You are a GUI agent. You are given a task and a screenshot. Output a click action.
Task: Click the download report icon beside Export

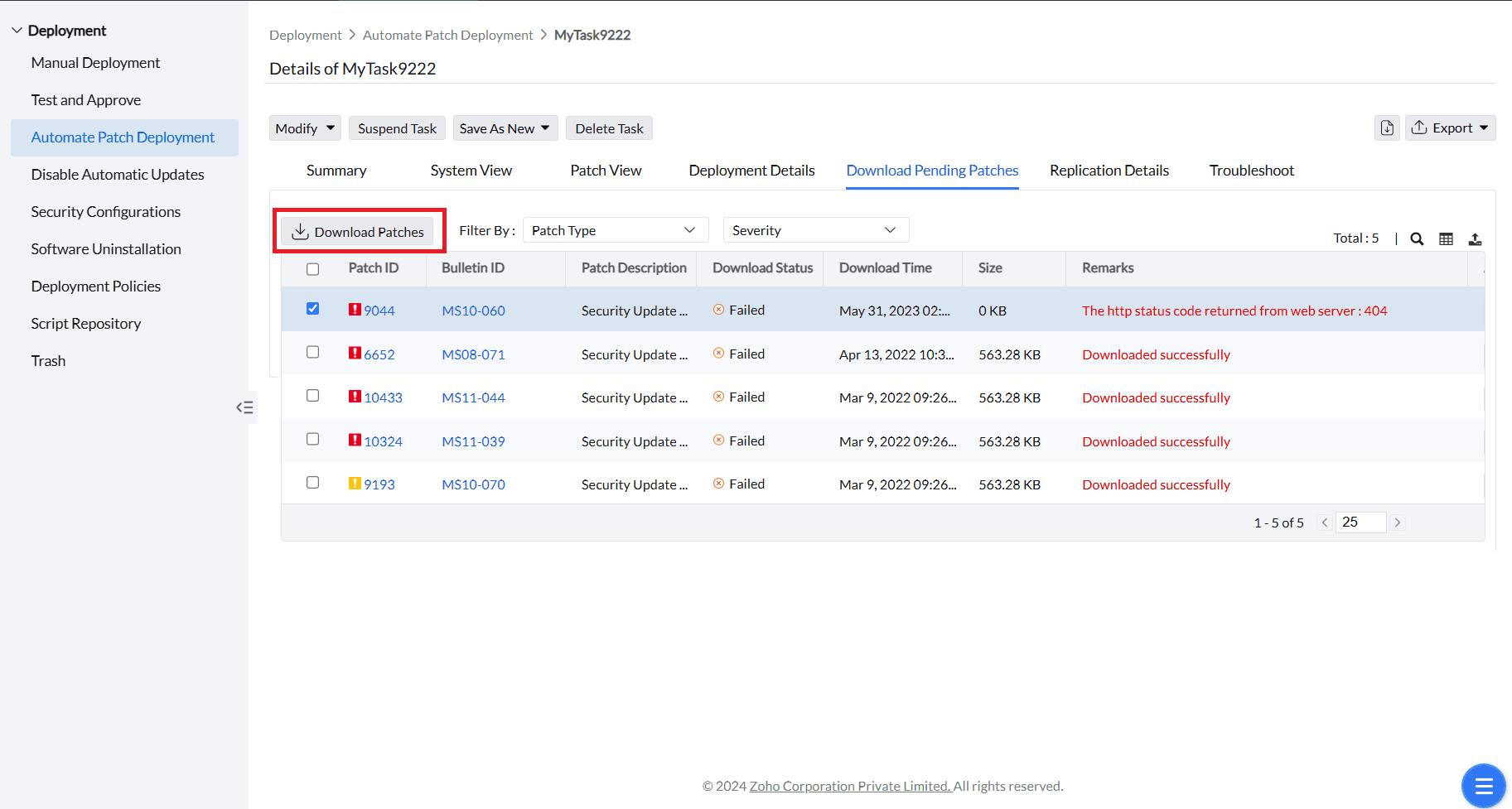[1387, 128]
